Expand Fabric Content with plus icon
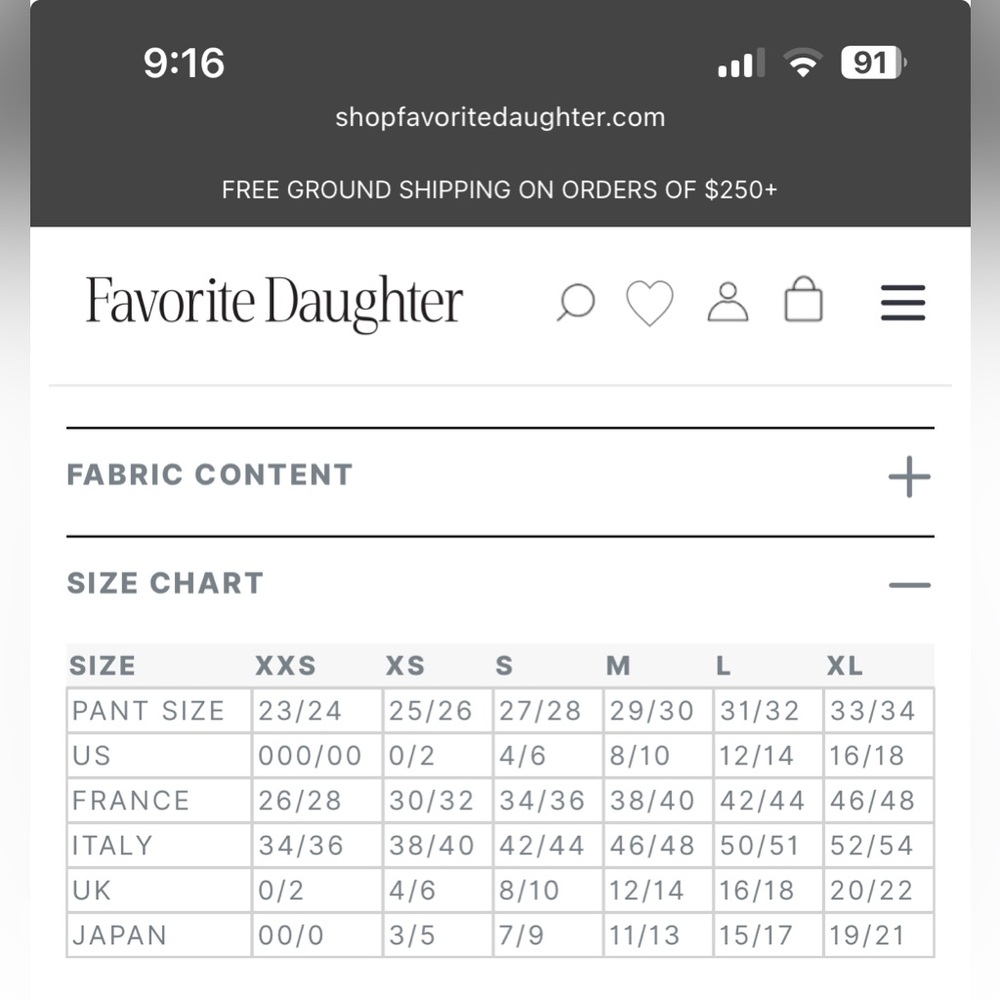Image resolution: width=1000 pixels, height=1000 pixels. 909,476
